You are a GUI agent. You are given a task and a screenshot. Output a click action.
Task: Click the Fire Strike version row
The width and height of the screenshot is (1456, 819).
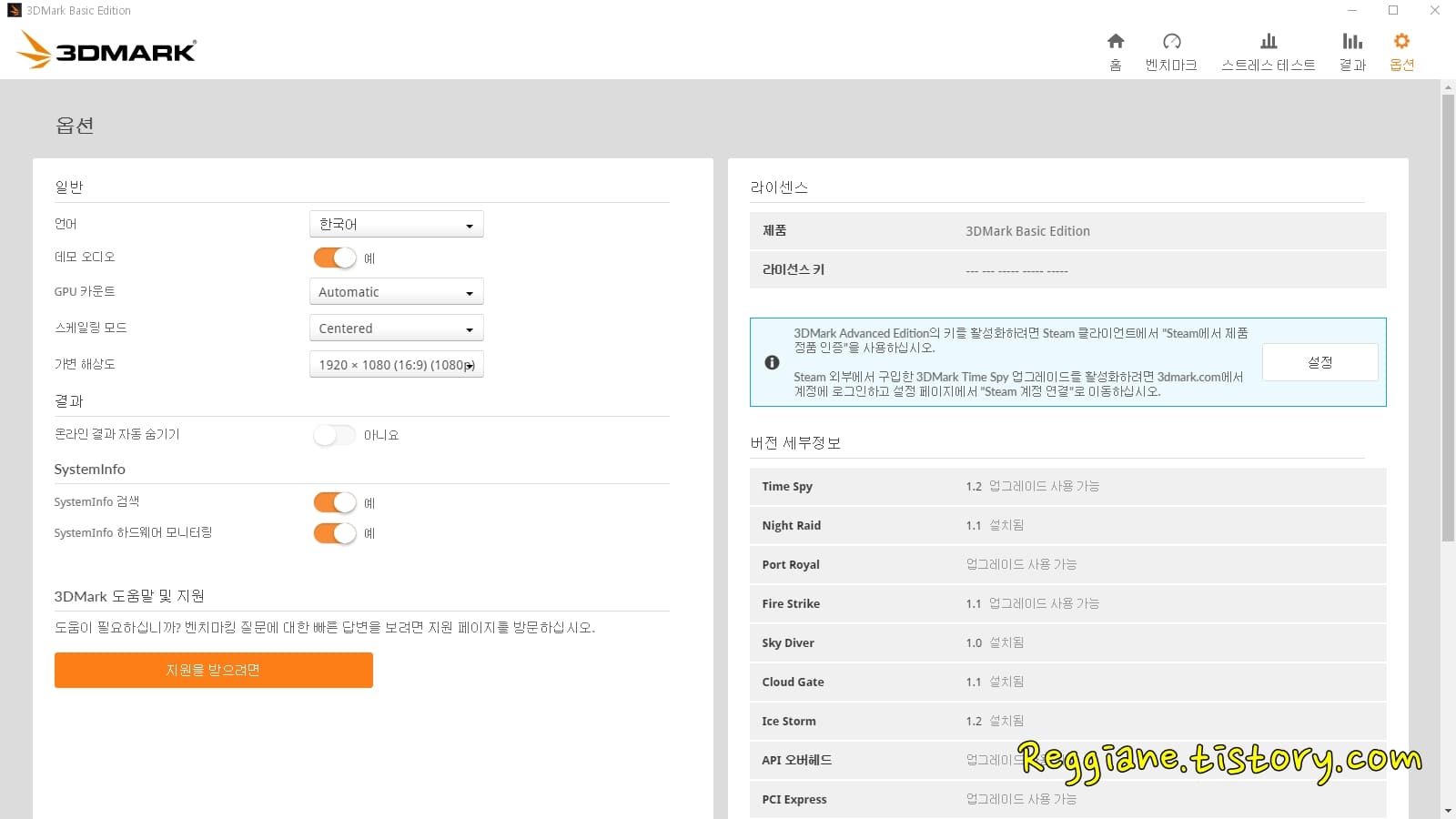[x=1068, y=604]
